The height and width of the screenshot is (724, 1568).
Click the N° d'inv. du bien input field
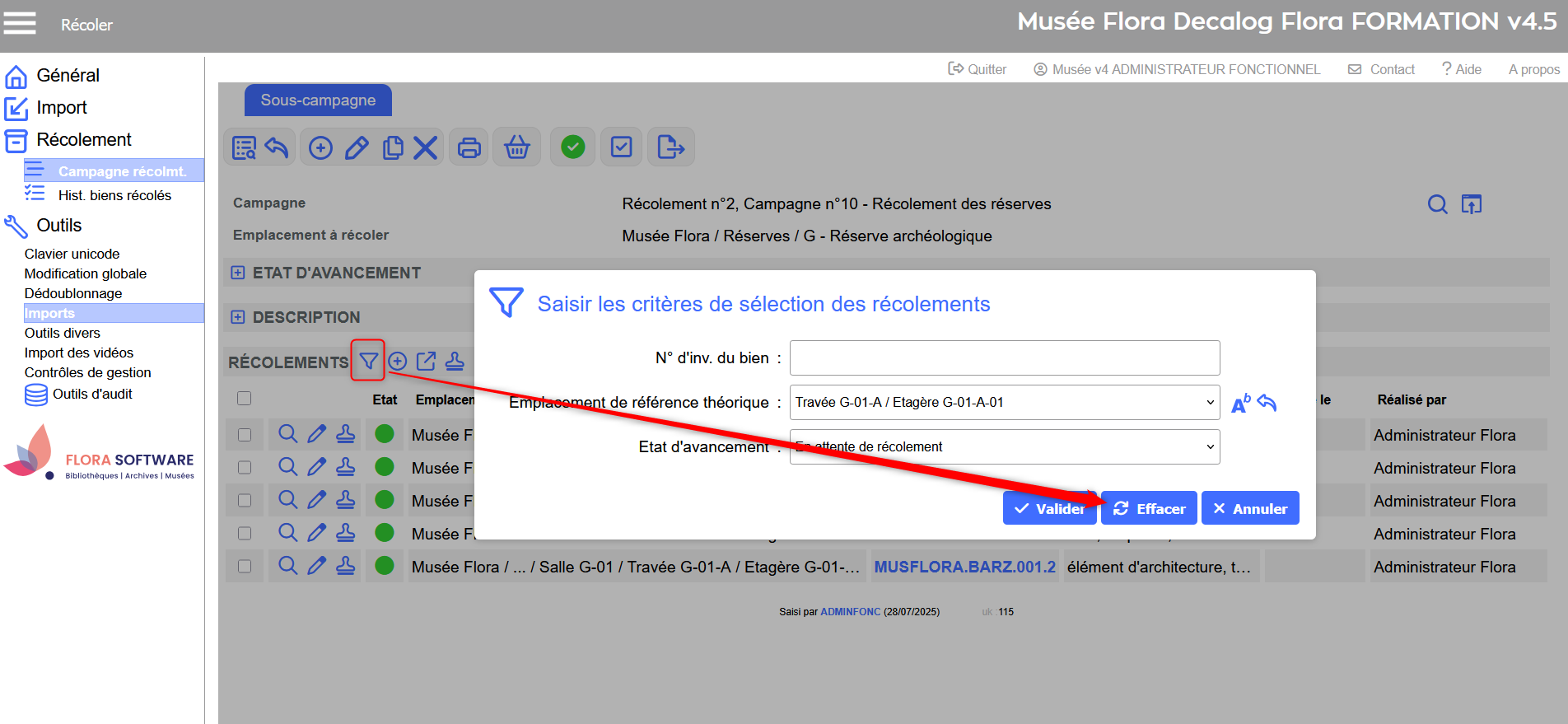pyautogui.click(x=1004, y=358)
